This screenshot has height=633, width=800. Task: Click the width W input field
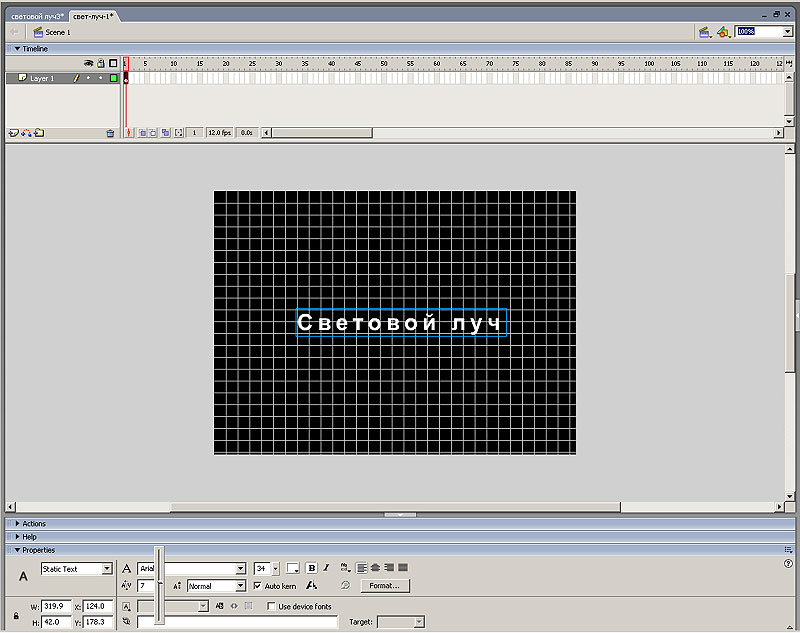(56, 606)
